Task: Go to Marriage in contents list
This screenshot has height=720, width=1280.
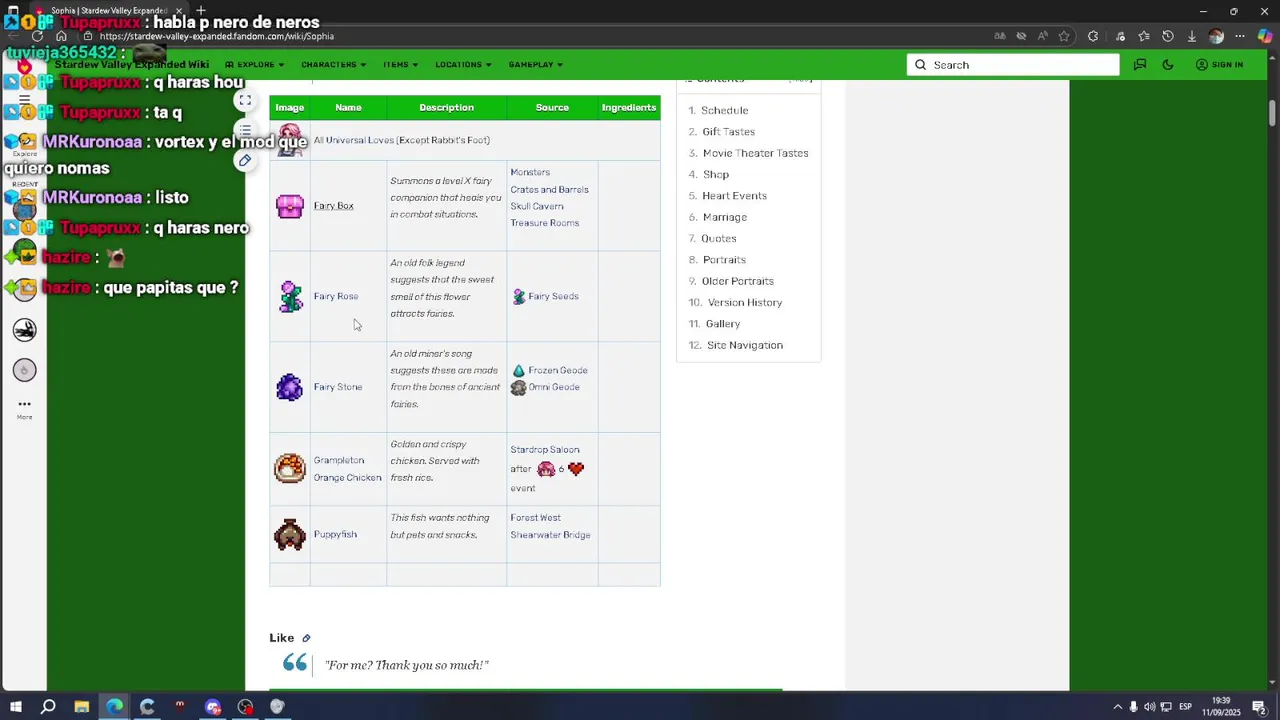Action: click(724, 218)
